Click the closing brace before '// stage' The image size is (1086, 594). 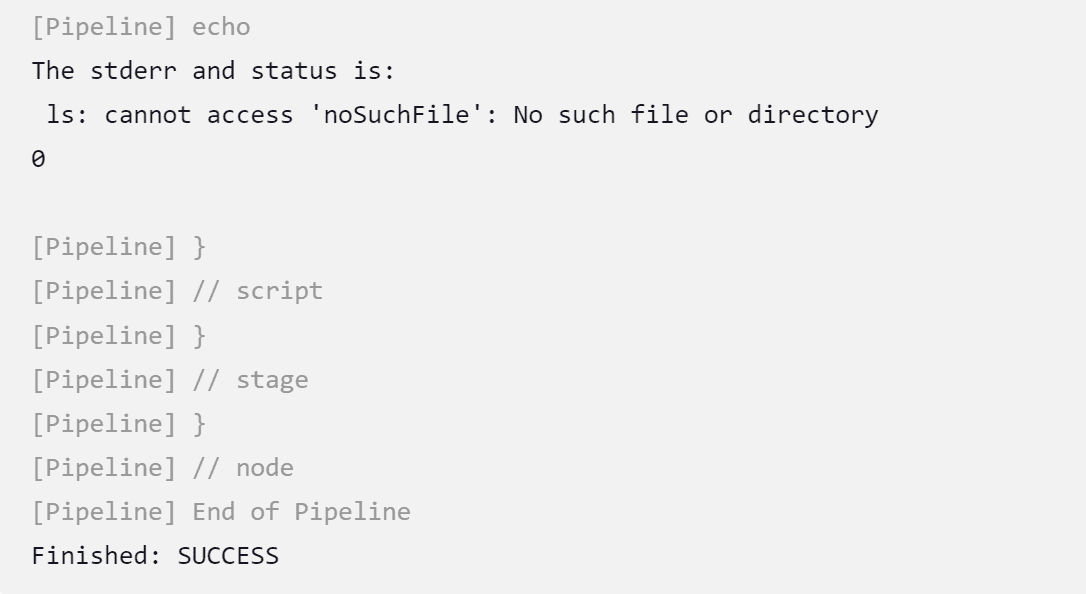(x=199, y=336)
